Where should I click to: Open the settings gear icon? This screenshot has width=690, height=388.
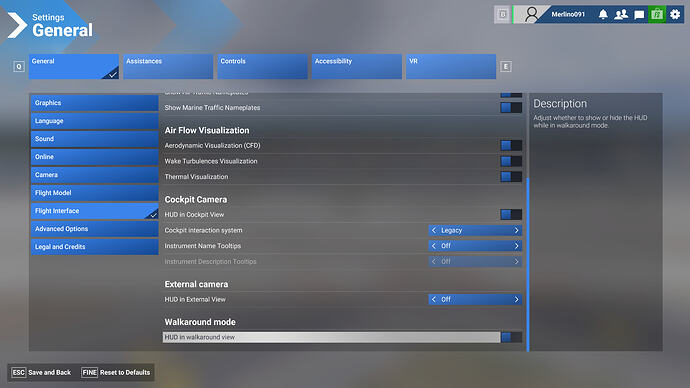tap(675, 15)
